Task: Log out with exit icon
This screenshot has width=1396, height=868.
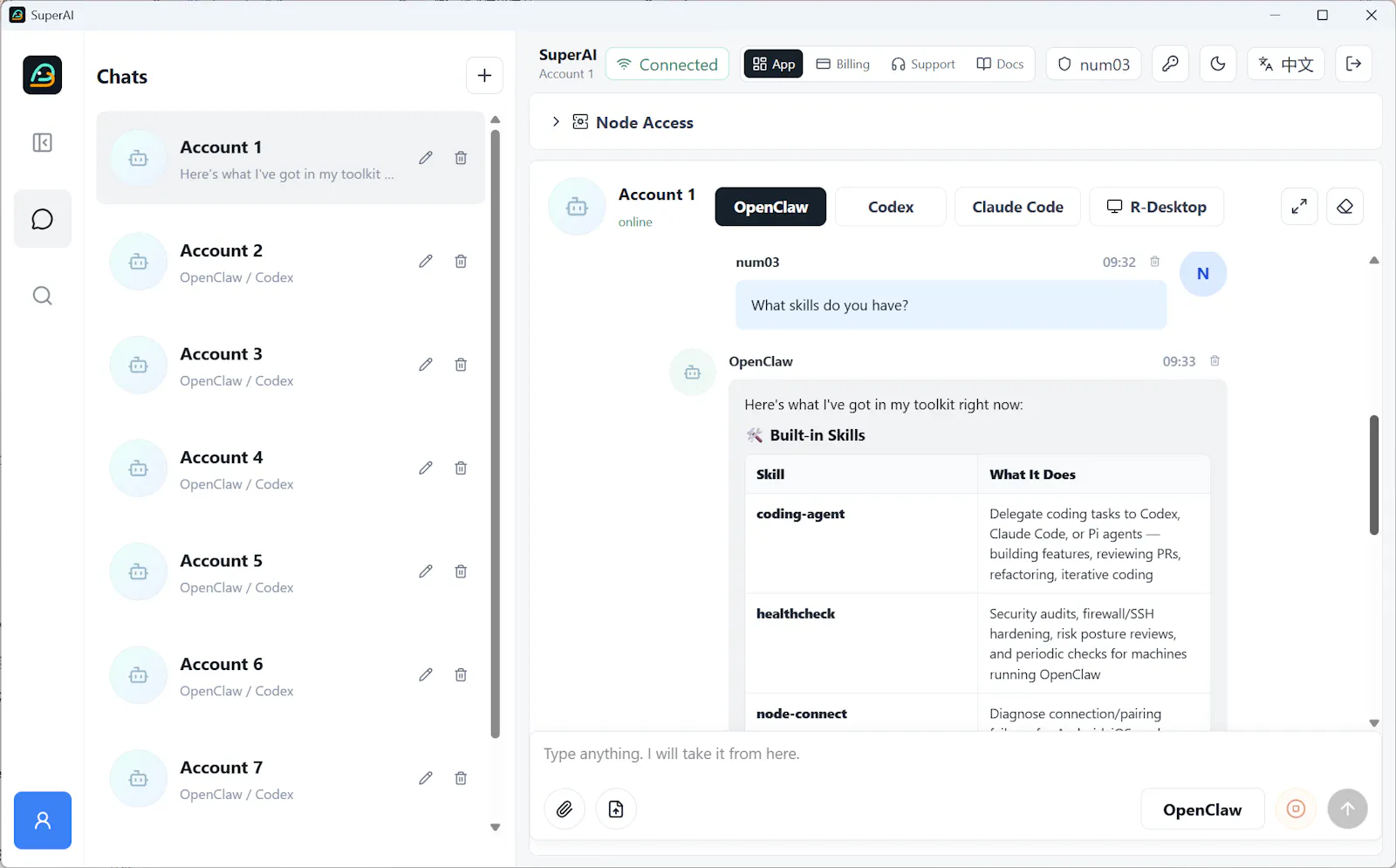Action: pos(1354,64)
